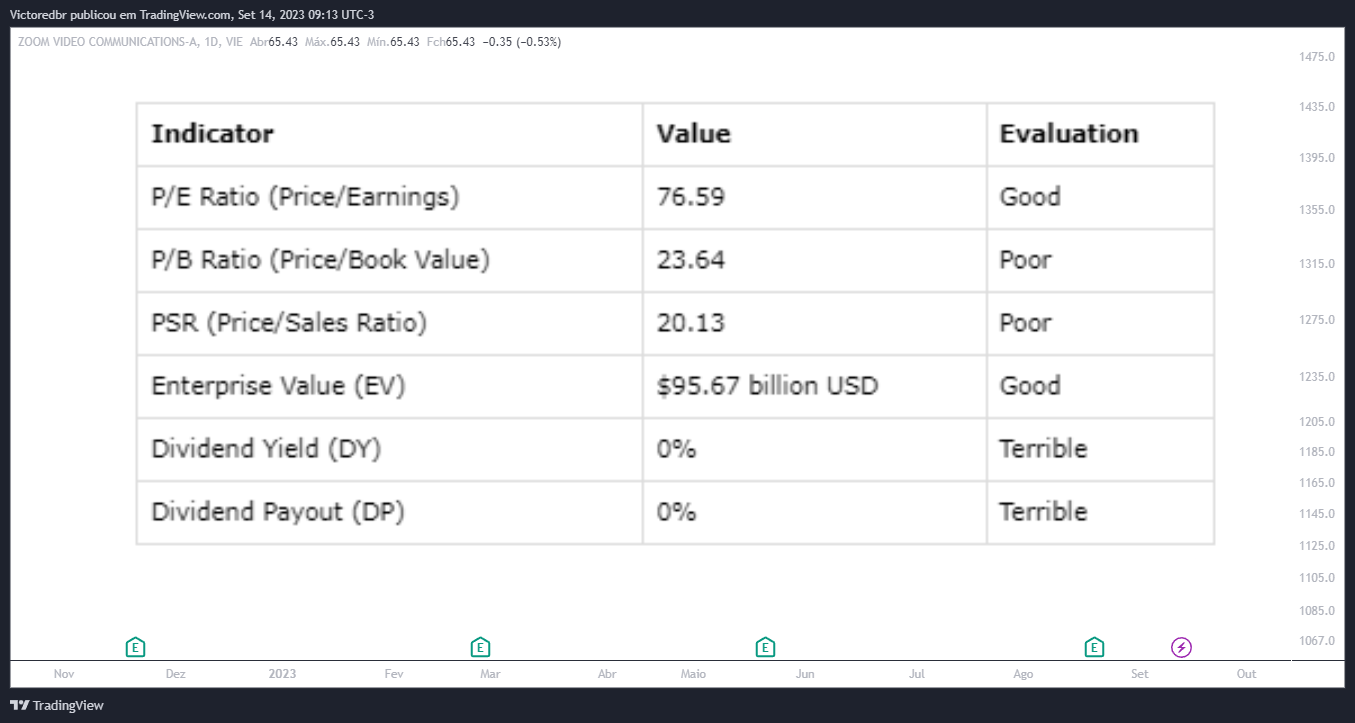The height and width of the screenshot is (723, 1355).
Task: Click the 1475.0 price axis label
Action: [1317, 57]
